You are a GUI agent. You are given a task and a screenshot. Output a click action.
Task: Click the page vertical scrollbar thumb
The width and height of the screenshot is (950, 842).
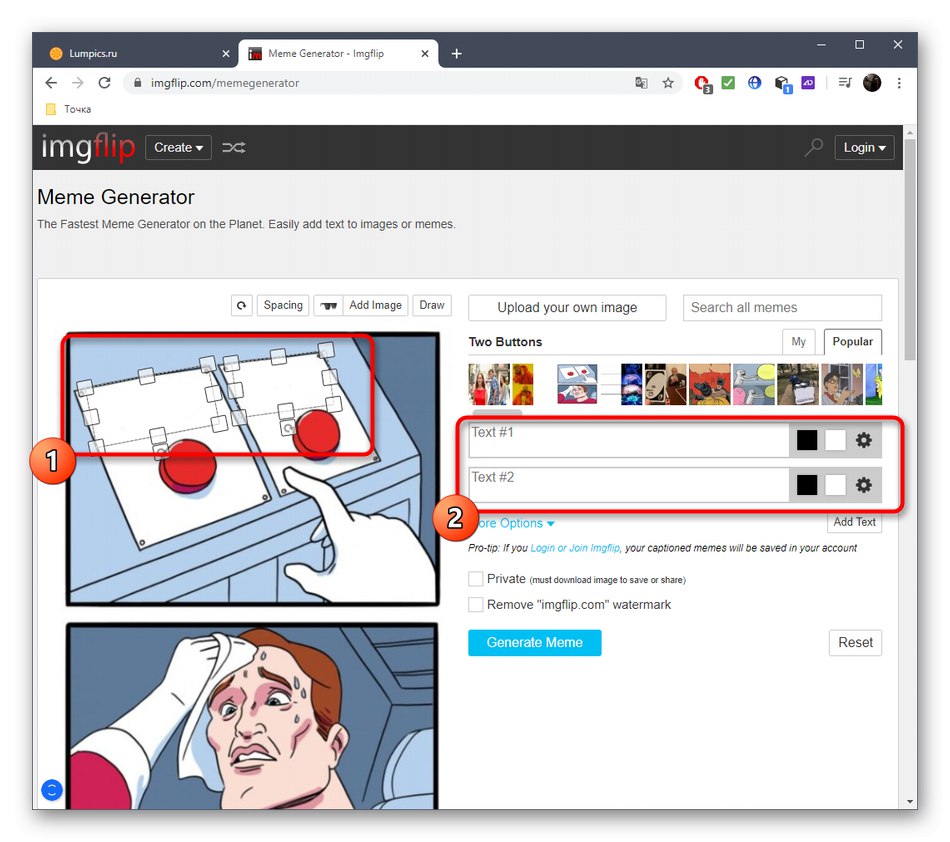909,248
